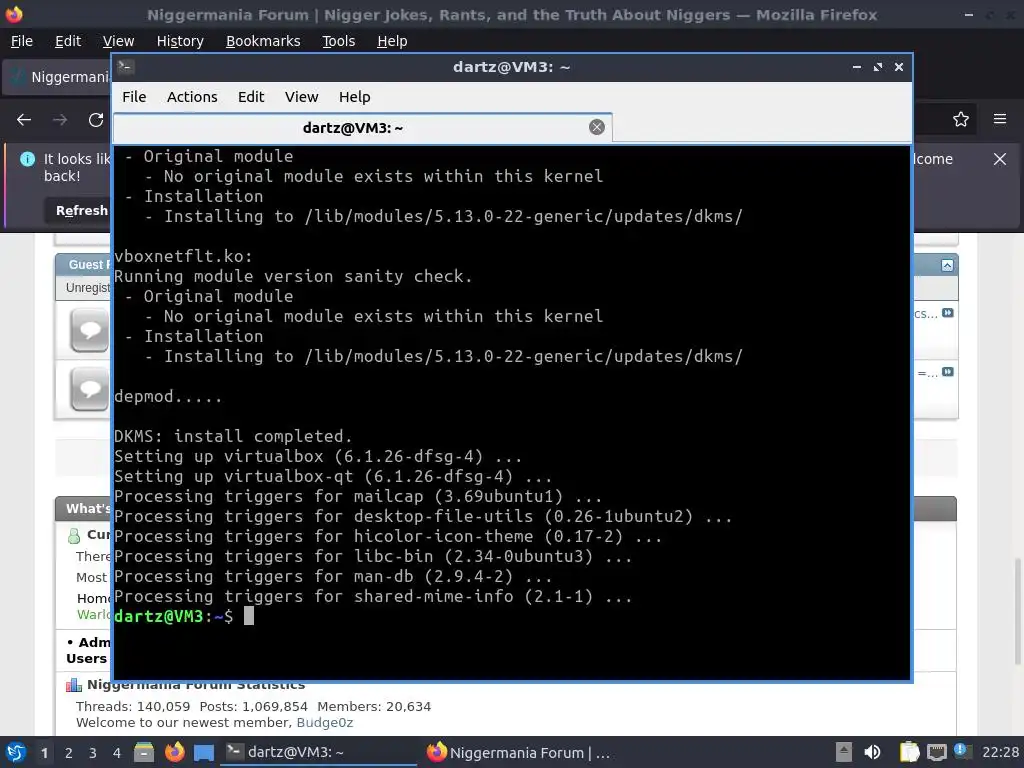Open the terminal's Help menu

pos(355,97)
